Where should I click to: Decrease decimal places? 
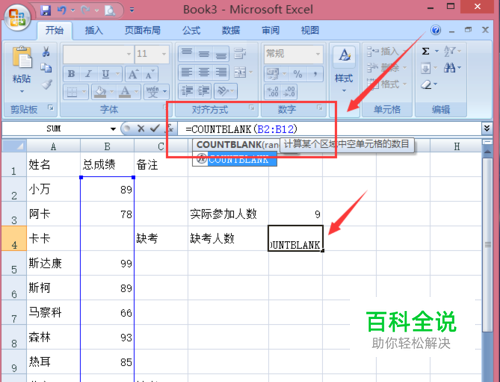289,92
